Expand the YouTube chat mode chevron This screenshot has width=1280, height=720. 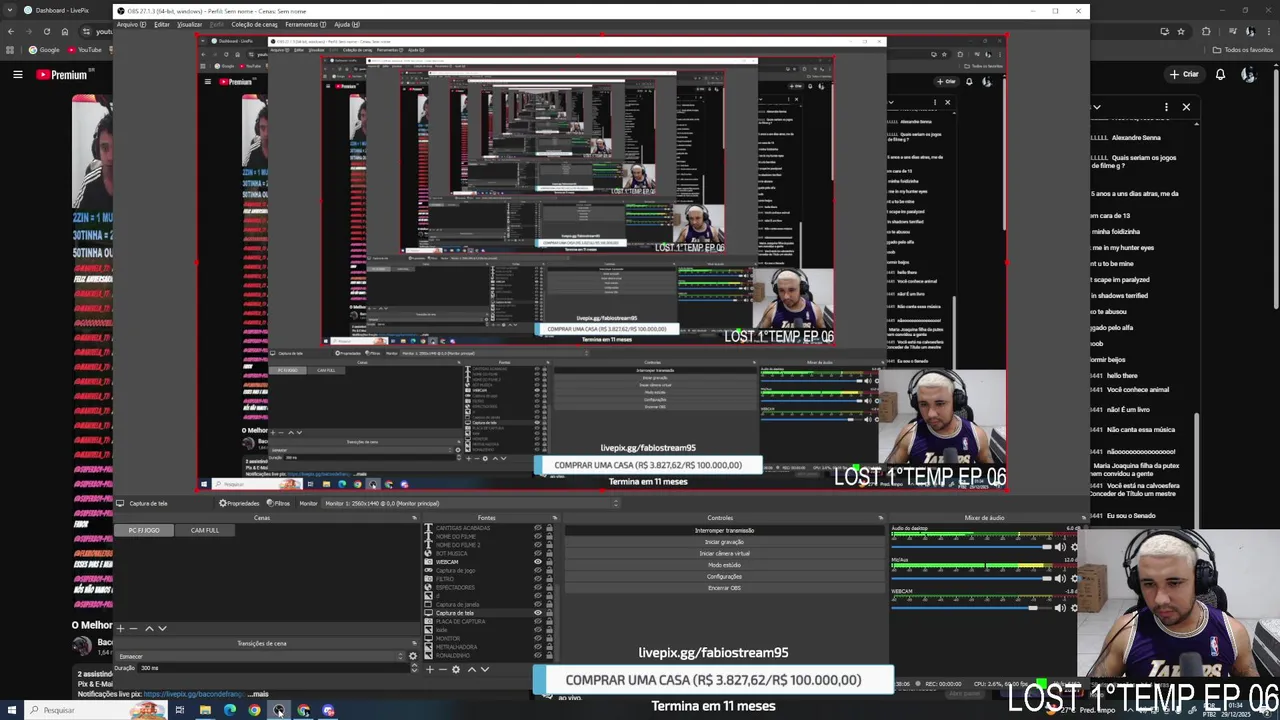click(1096, 107)
